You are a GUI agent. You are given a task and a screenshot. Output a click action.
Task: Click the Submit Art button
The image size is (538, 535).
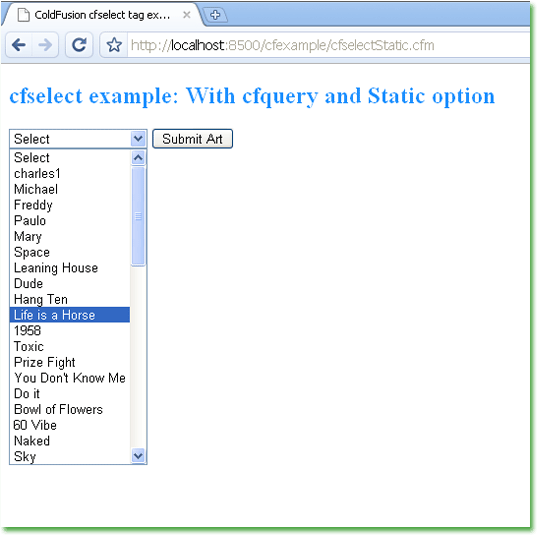point(192,139)
